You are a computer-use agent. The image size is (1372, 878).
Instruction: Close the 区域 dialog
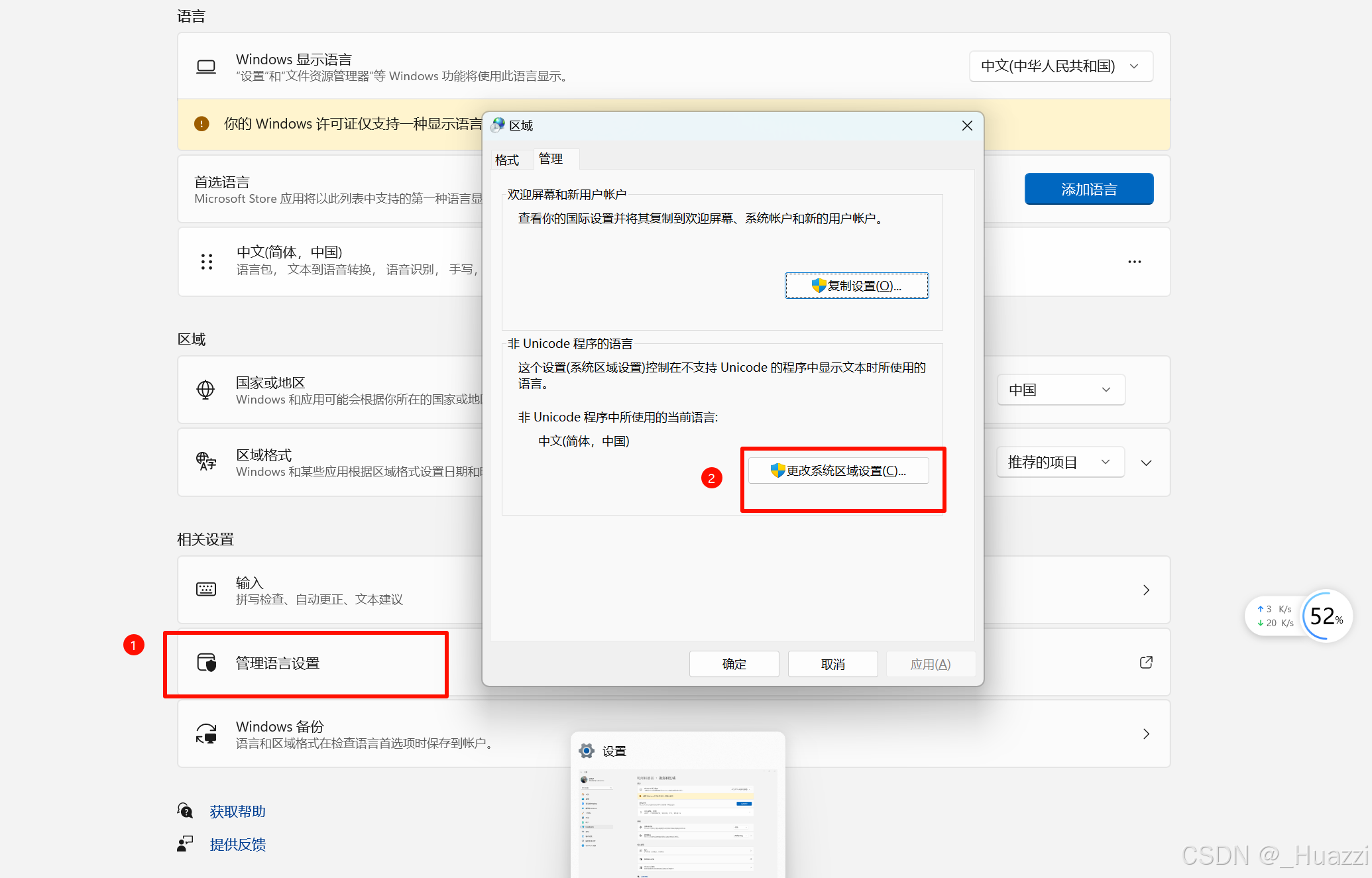[x=967, y=125]
